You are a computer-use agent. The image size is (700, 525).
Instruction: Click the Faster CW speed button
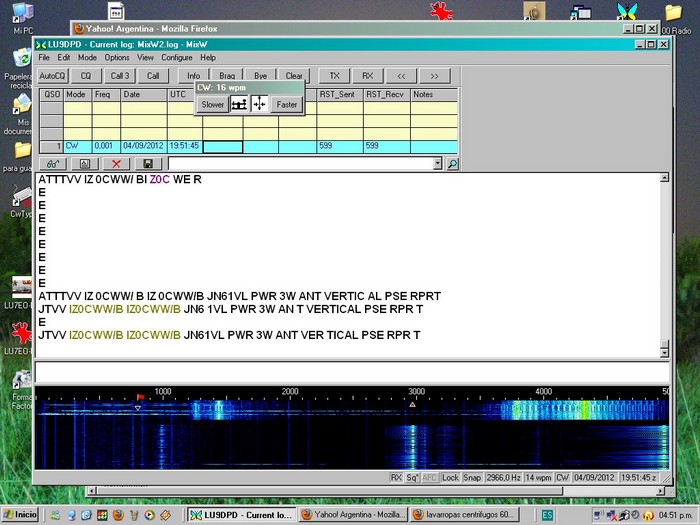tap(286, 104)
